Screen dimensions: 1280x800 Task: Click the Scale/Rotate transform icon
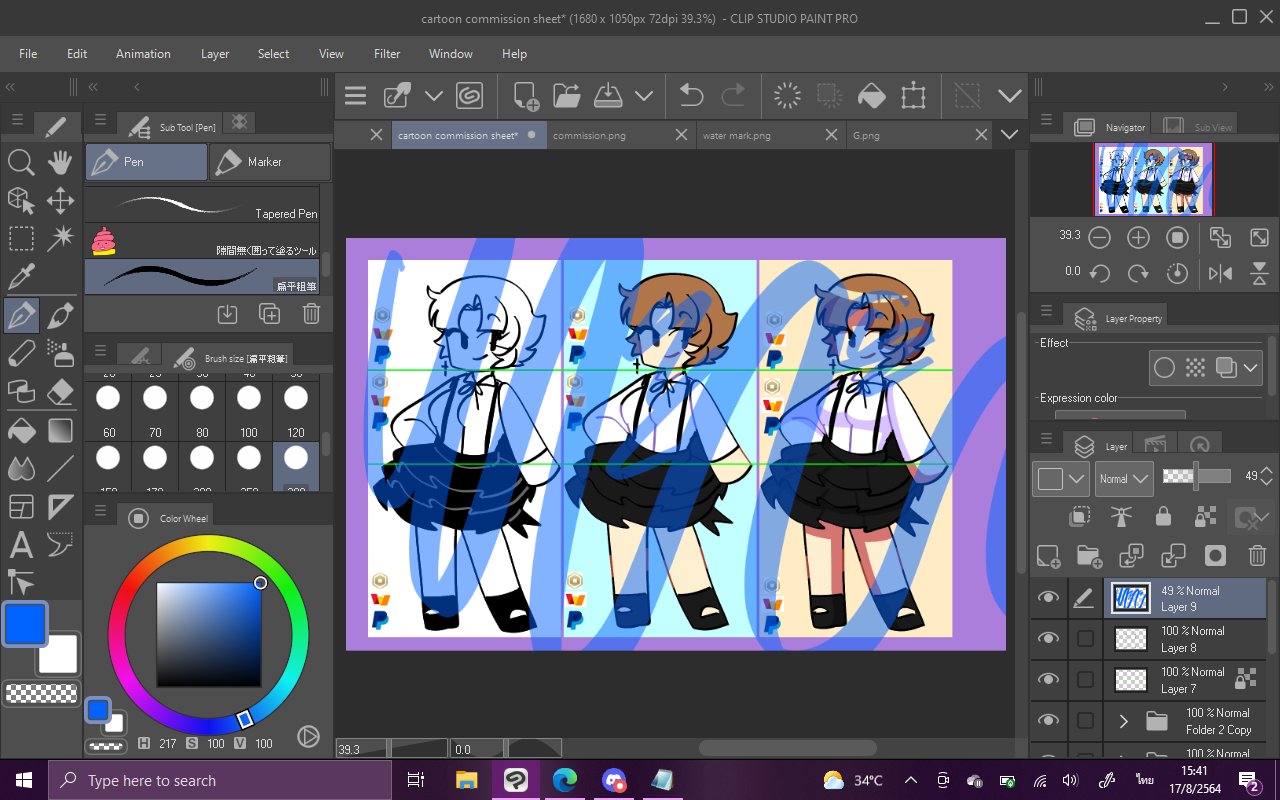tap(913, 96)
